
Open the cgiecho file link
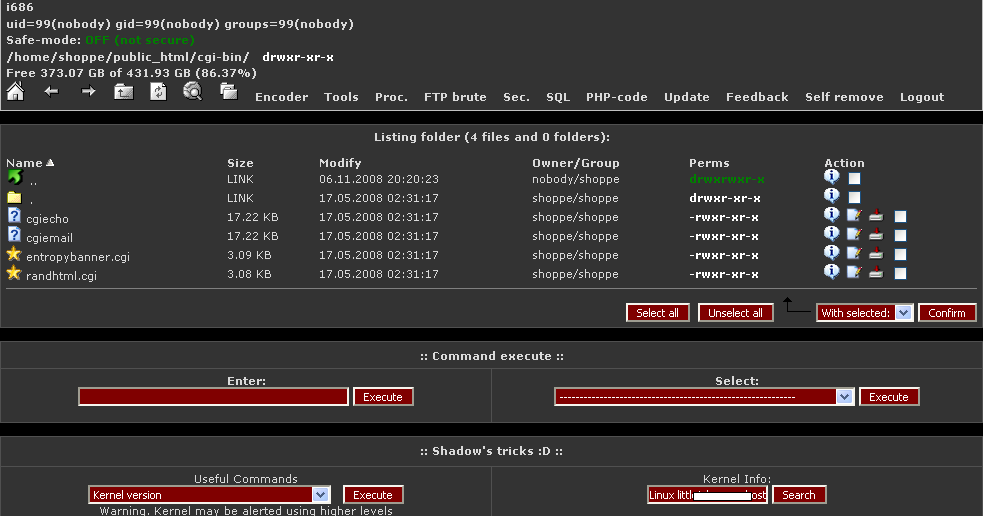pos(47,219)
